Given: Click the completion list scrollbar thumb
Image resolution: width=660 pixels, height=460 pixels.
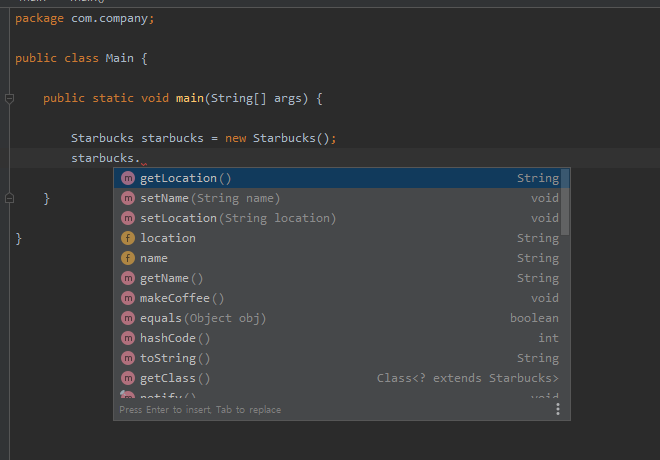Looking at the screenshot, I should (x=565, y=202).
